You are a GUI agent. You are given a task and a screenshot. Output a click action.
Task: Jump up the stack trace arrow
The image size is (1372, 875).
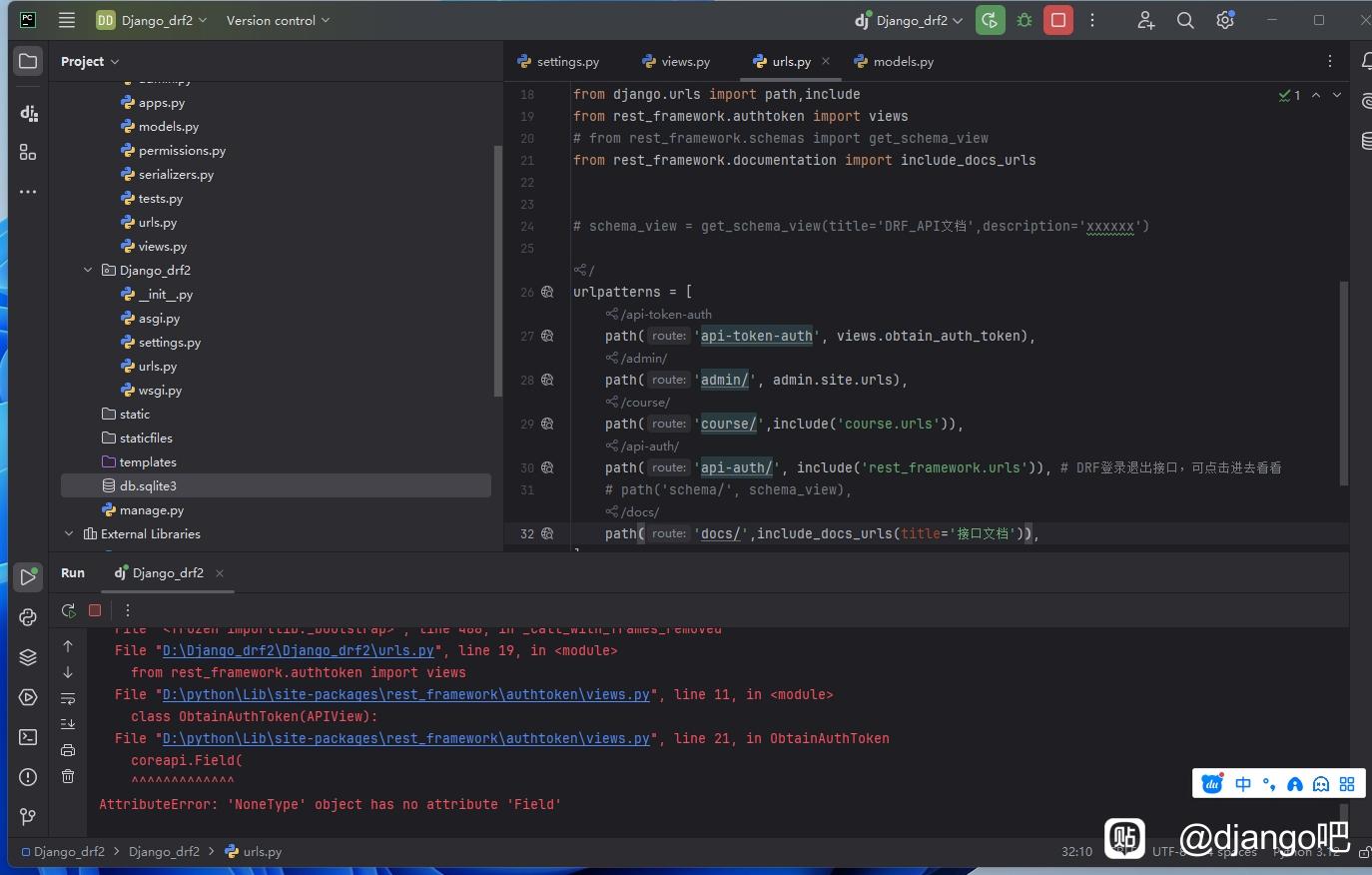(68, 646)
